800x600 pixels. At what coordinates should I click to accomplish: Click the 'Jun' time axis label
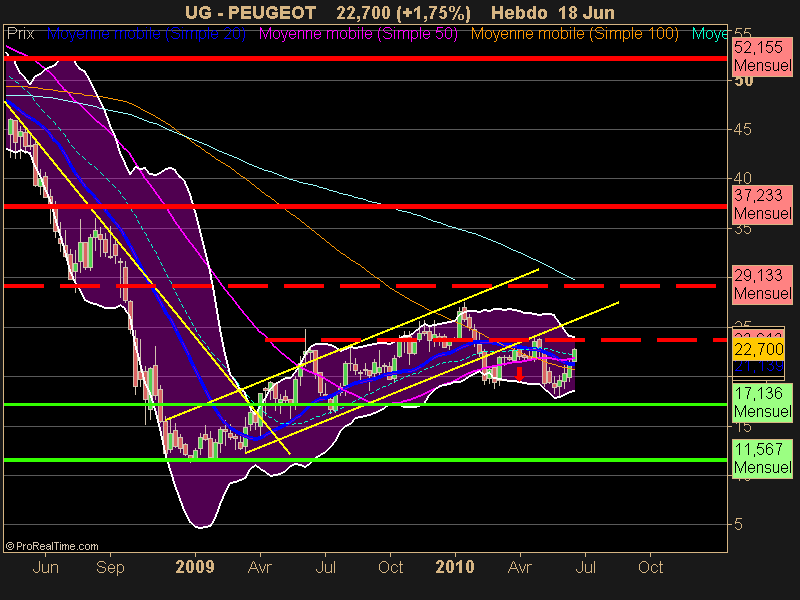45,567
